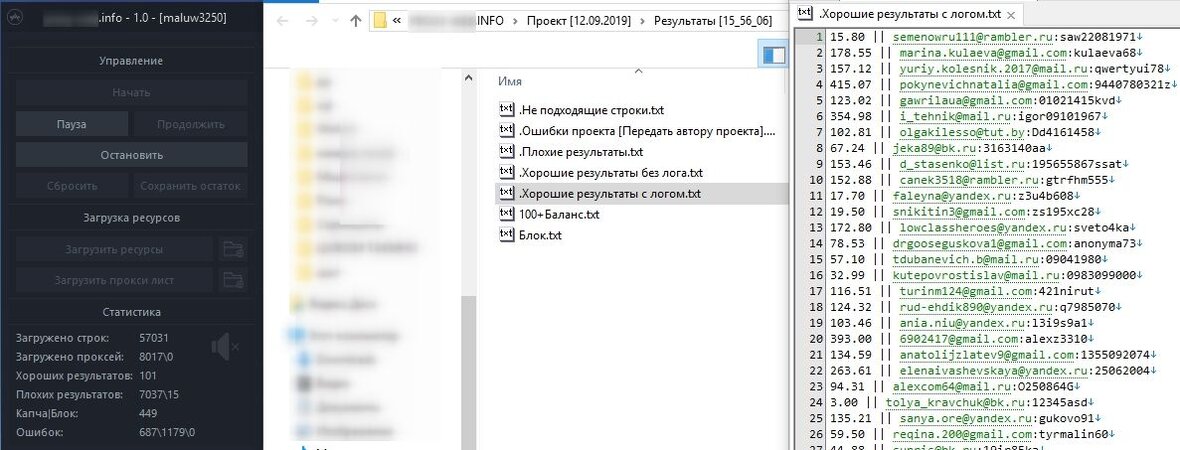Open folder icon next to Загрузить прокси лист

click(233, 280)
